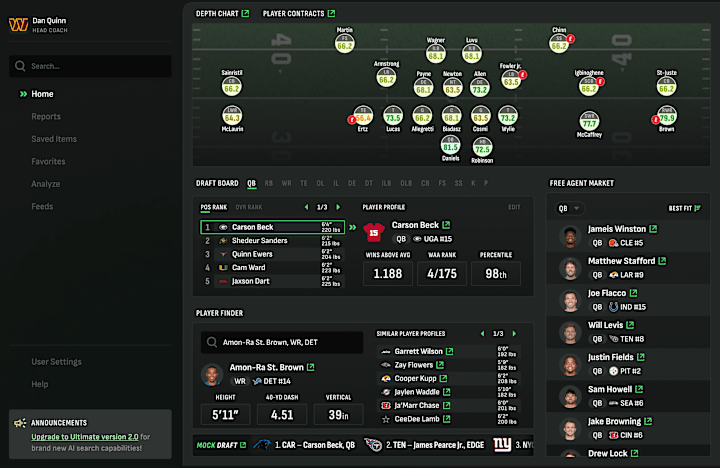
Task: Select the QB draft board tab
Action: pyautogui.click(x=251, y=183)
